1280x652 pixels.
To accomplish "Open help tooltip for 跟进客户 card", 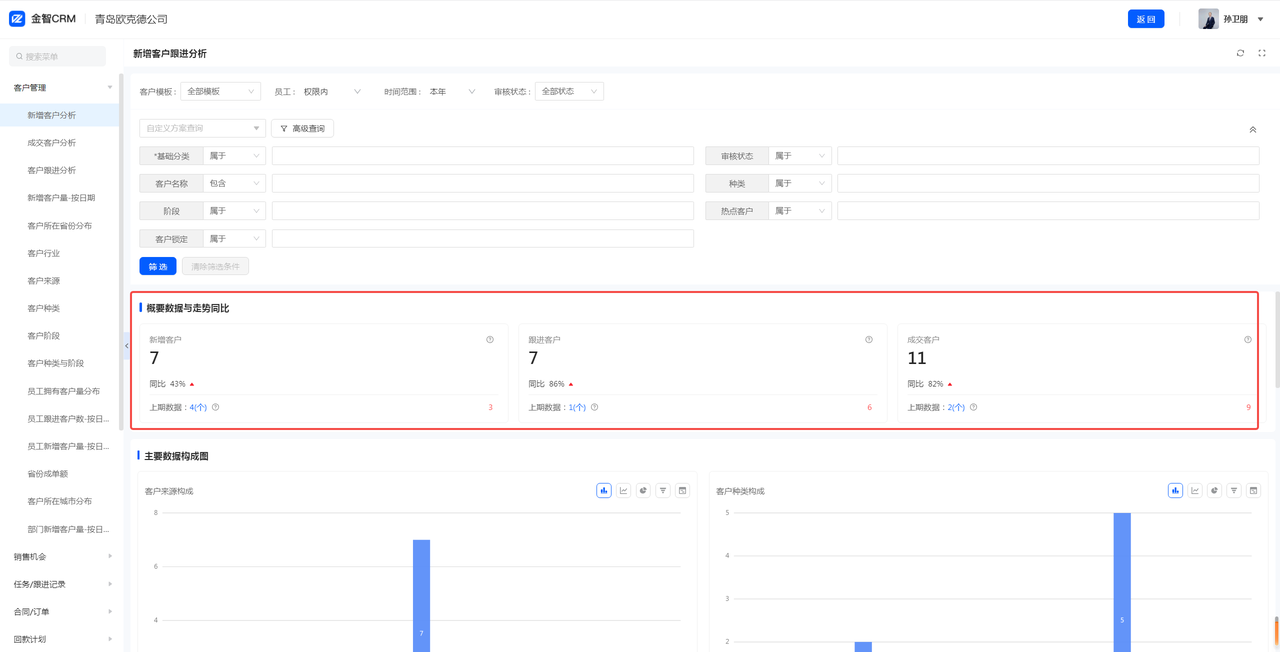I will [869, 340].
